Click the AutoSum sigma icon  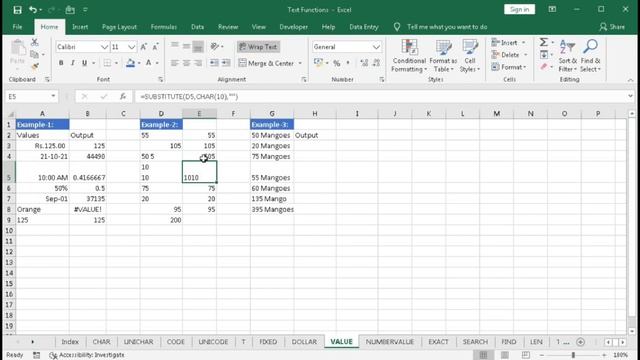[x=544, y=42]
